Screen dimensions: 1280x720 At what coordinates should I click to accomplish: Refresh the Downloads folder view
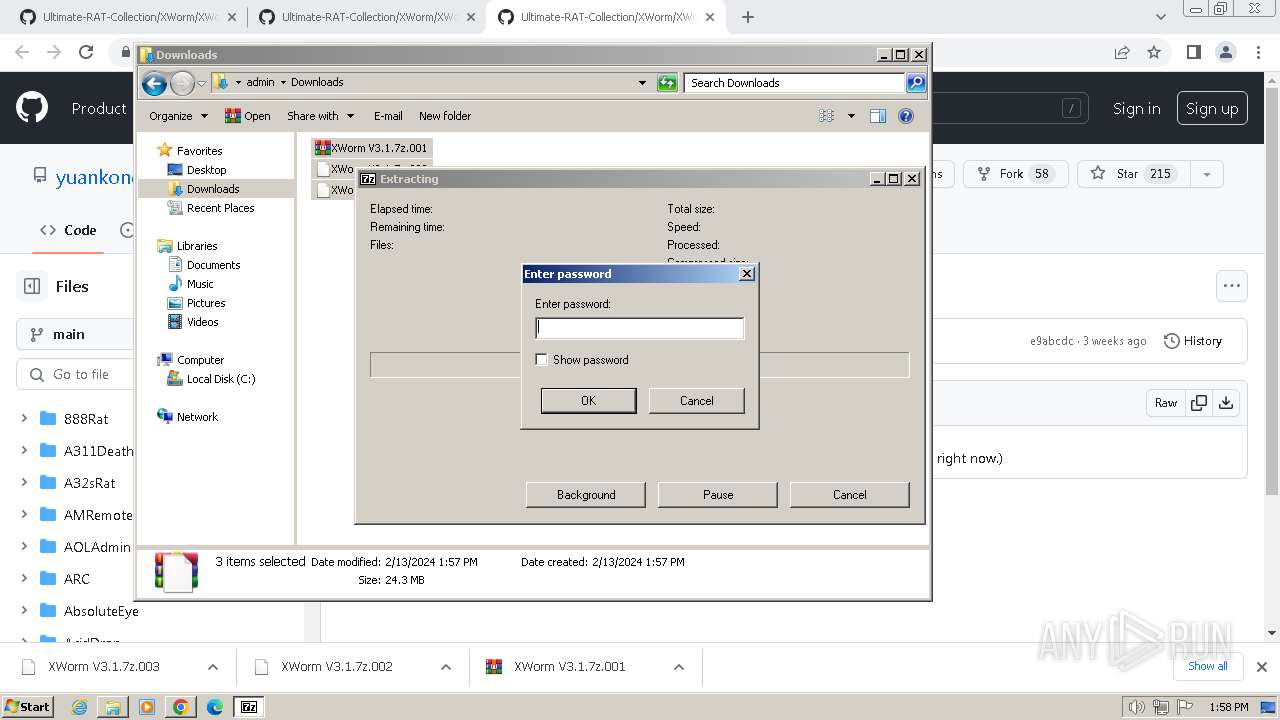pyautogui.click(x=667, y=83)
